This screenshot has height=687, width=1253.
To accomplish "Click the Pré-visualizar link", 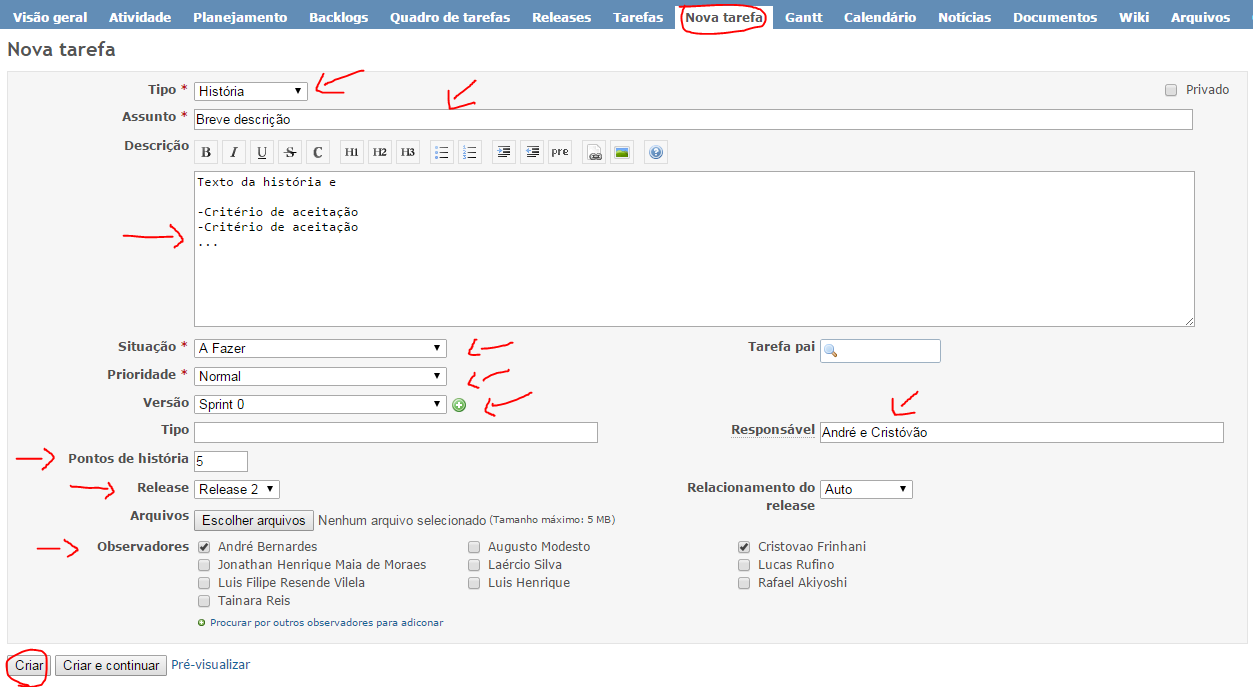I will pos(210,665).
